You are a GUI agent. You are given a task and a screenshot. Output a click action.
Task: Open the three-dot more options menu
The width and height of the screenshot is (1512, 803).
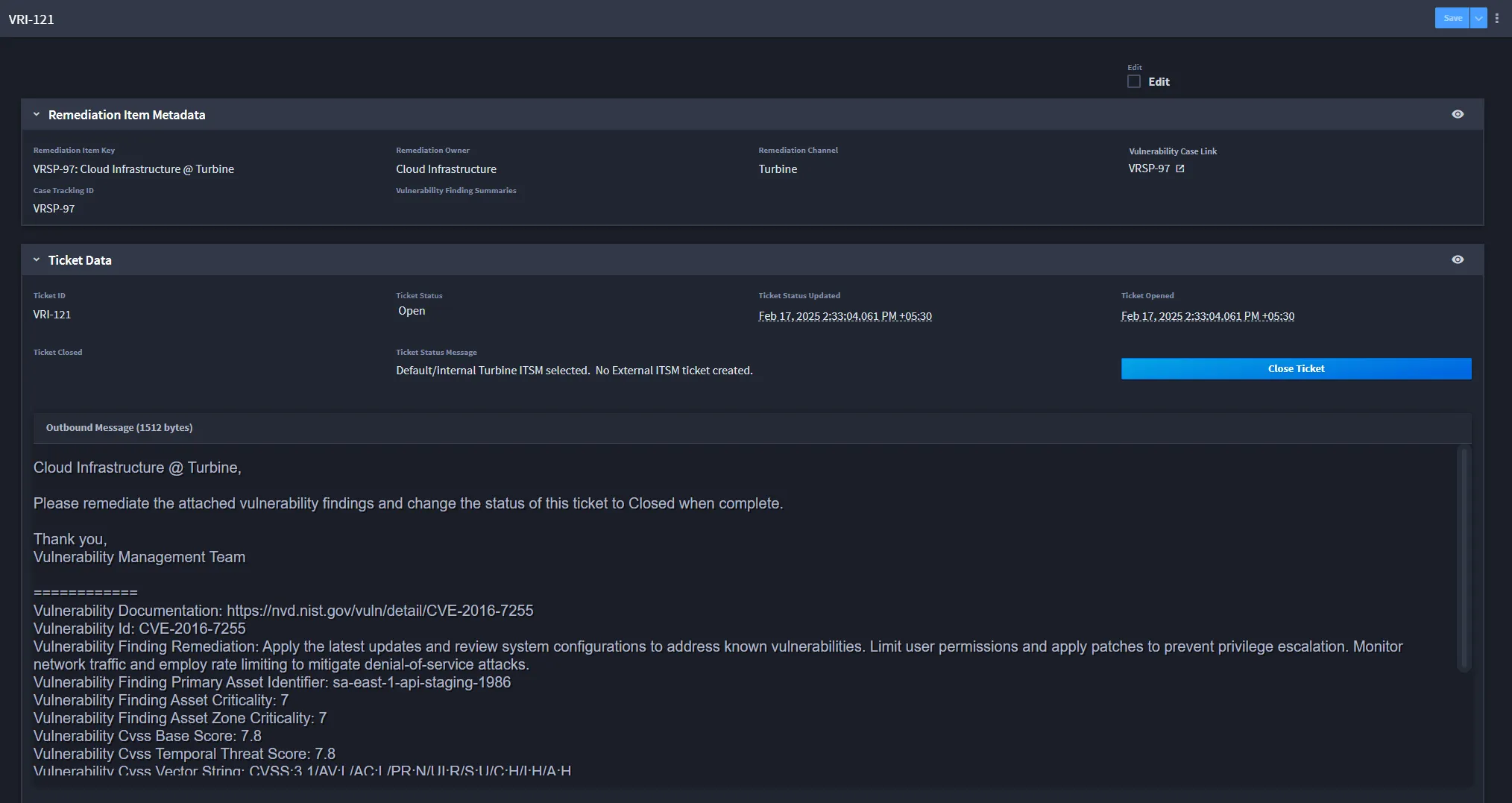coord(1496,18)
